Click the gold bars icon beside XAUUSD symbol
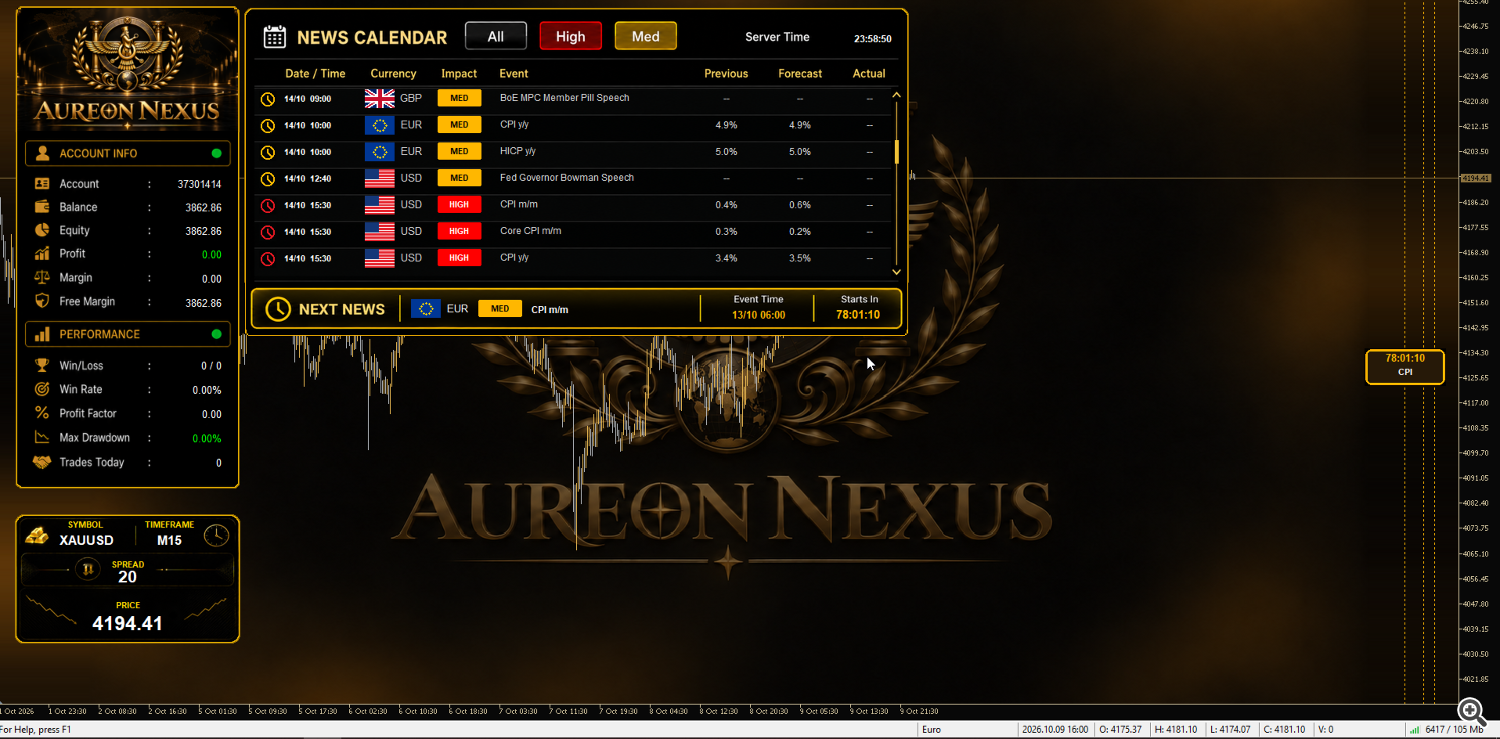The image size is (1500, 739). coord(37,535)
